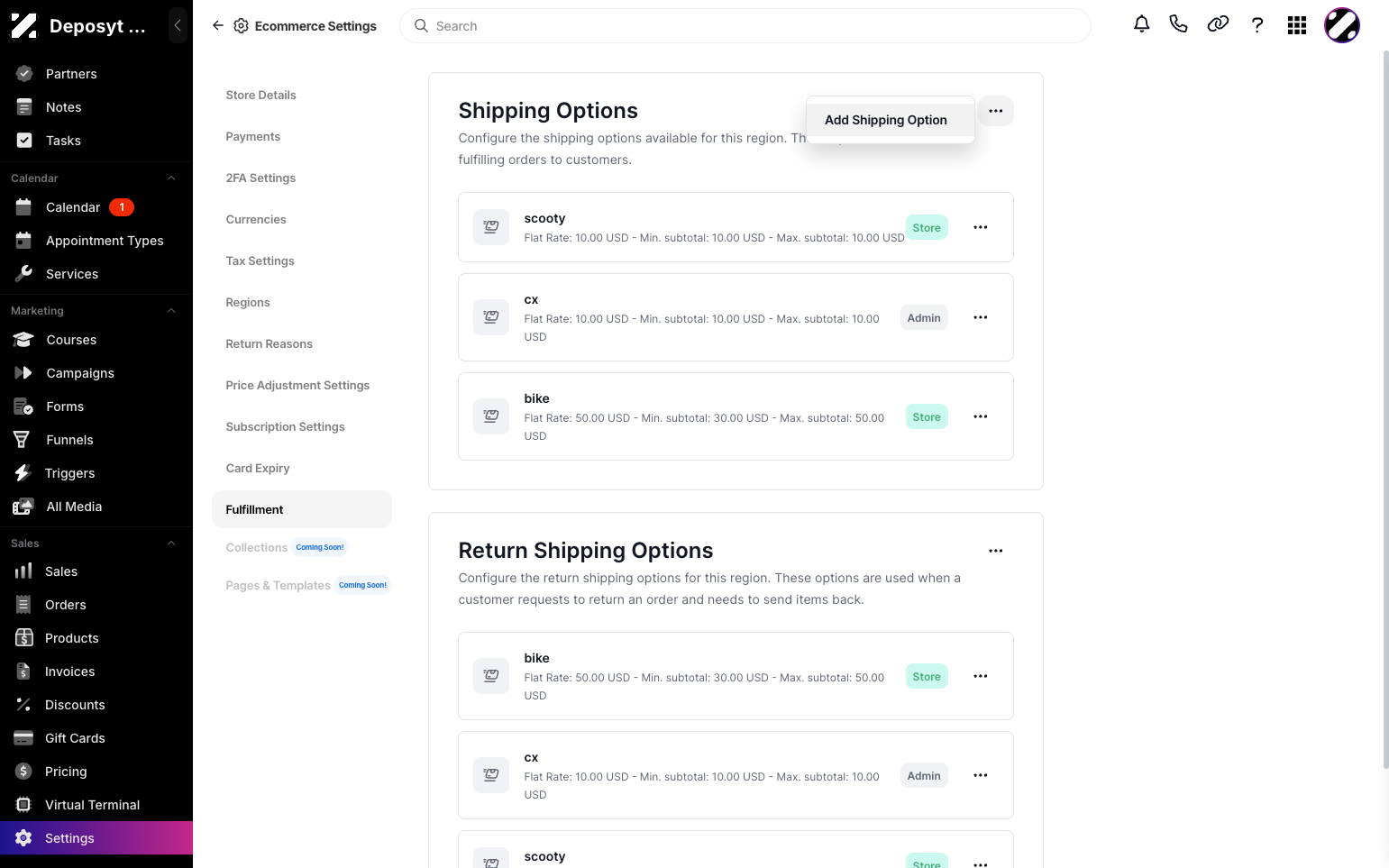Click the Admin badge on the cx shipping option

click(924, 317)
